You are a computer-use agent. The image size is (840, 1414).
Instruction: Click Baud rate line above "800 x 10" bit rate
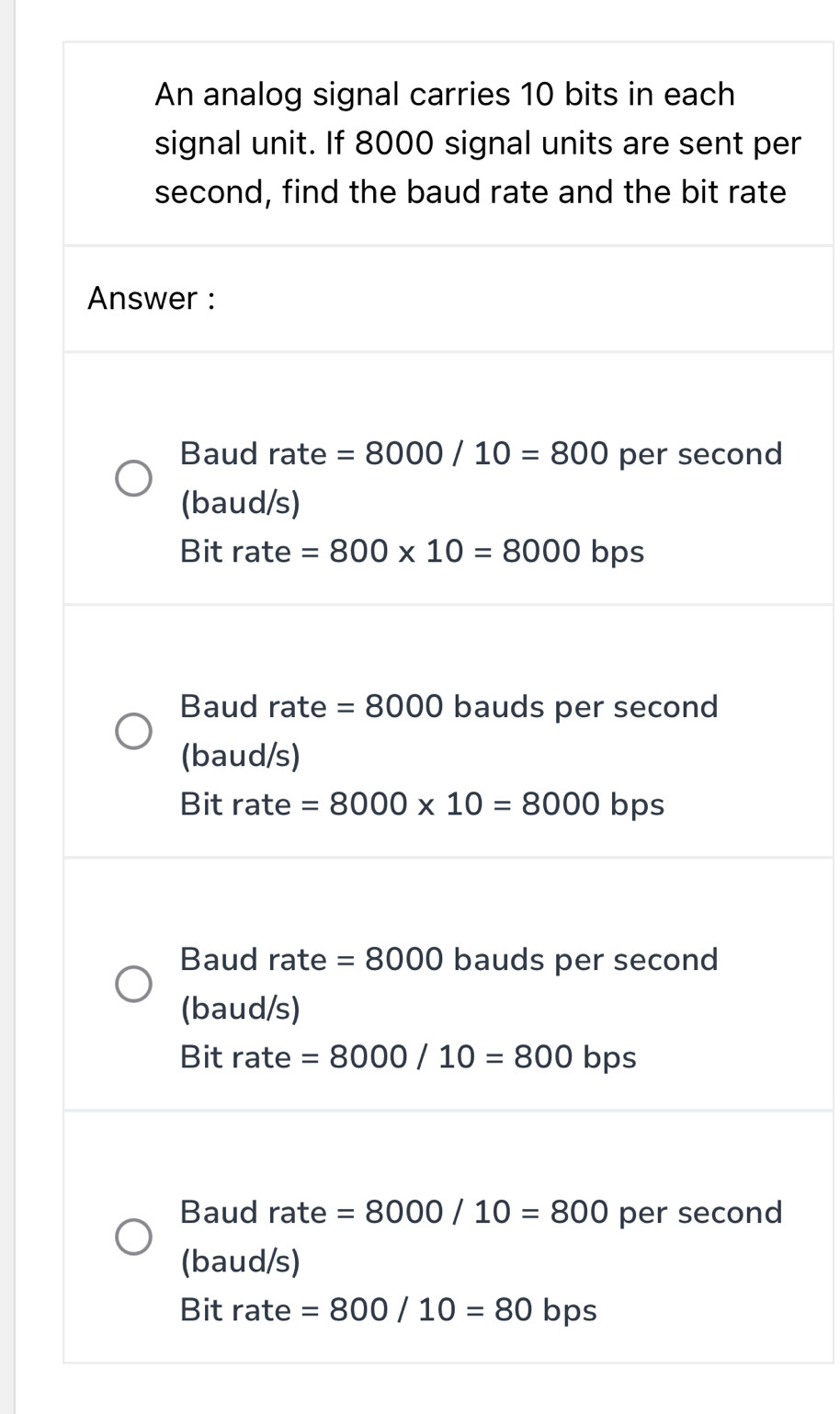pyautogui.click(x=481, y=453)
